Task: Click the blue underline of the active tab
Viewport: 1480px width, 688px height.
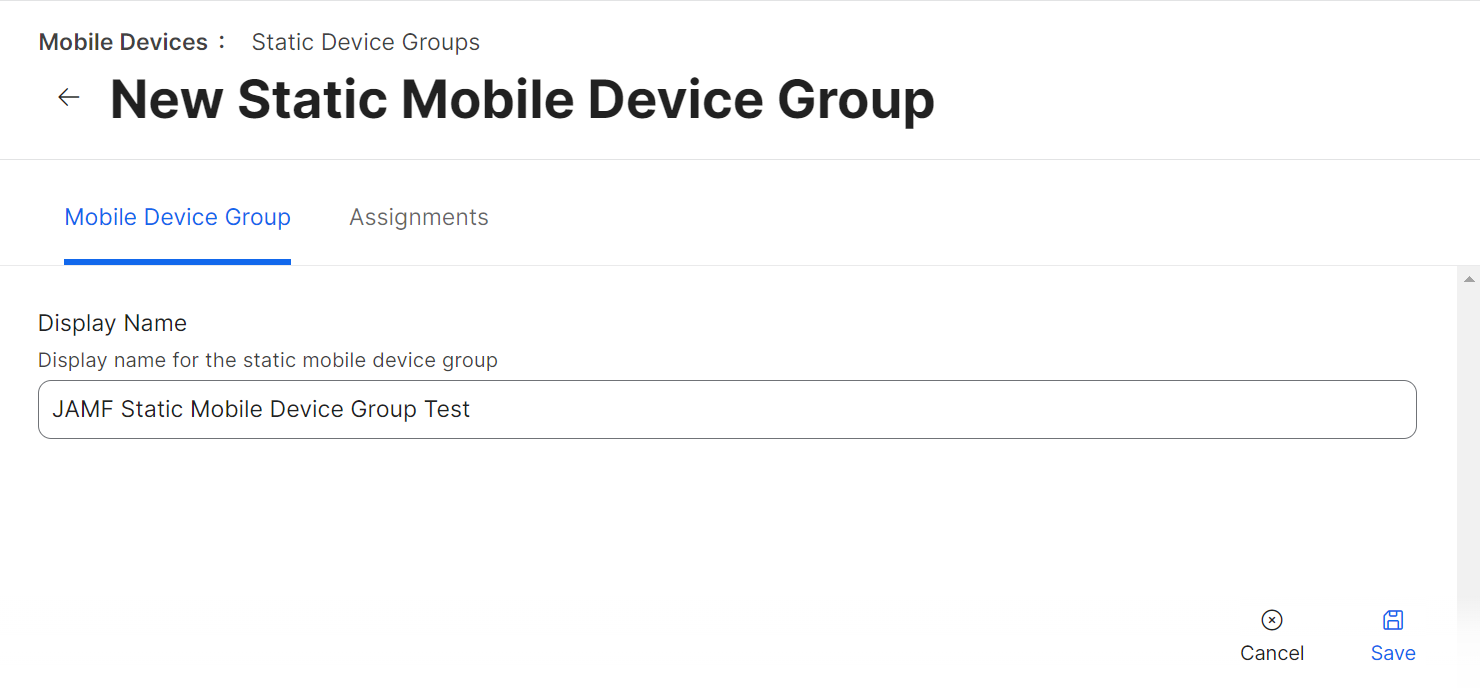Action: click(177, 262)
